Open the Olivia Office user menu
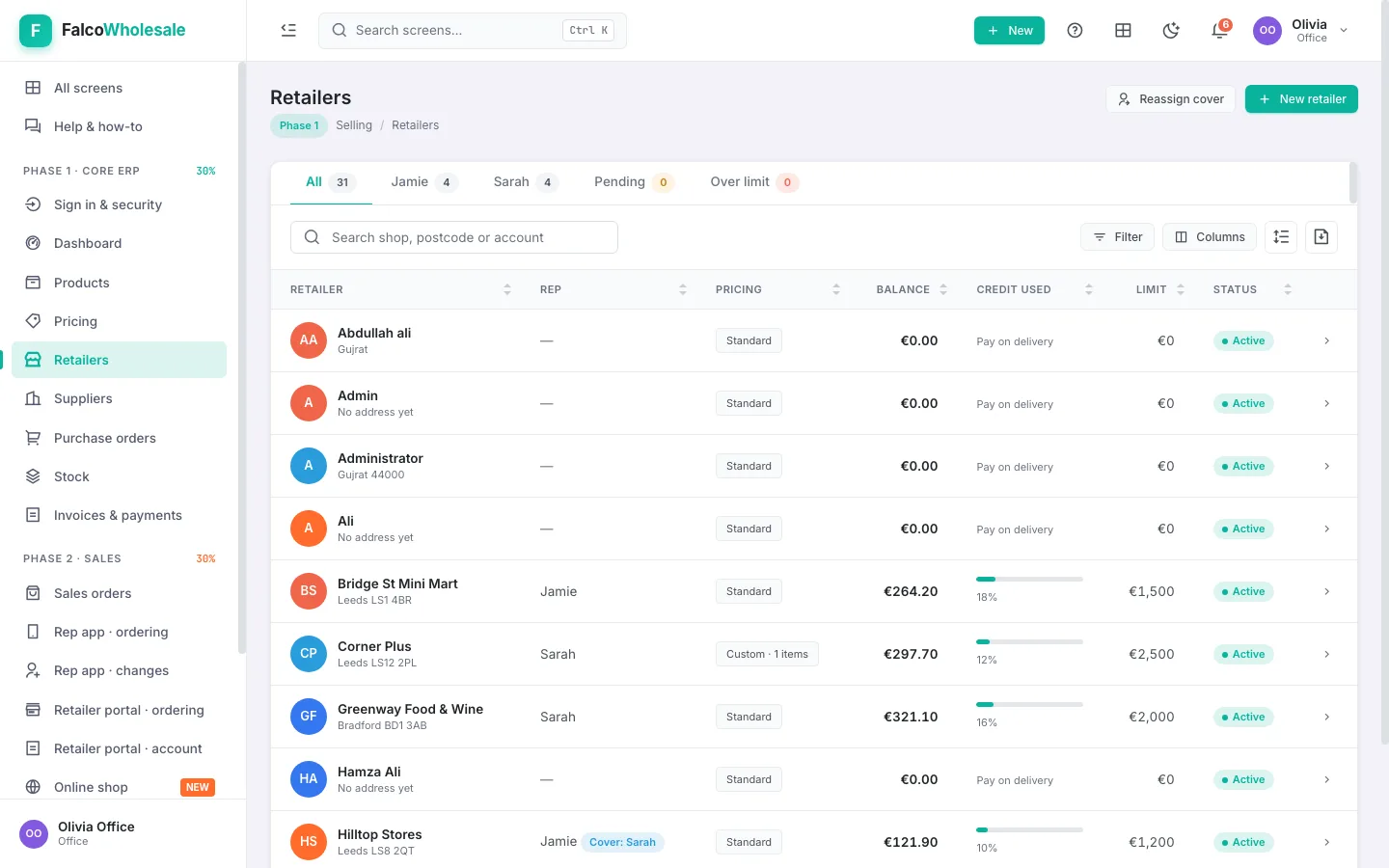The height and width of the screenshot is (868, 1389). pyautogui.click(x=1301, y=31)
